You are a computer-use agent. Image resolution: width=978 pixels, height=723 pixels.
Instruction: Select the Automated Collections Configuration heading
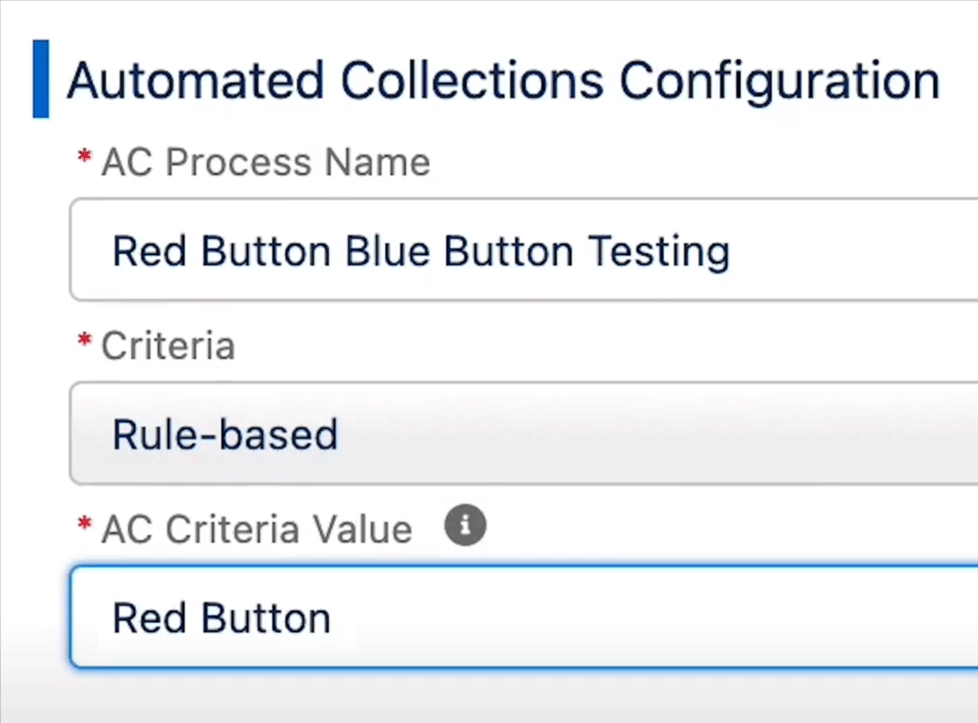pos(503,81)
